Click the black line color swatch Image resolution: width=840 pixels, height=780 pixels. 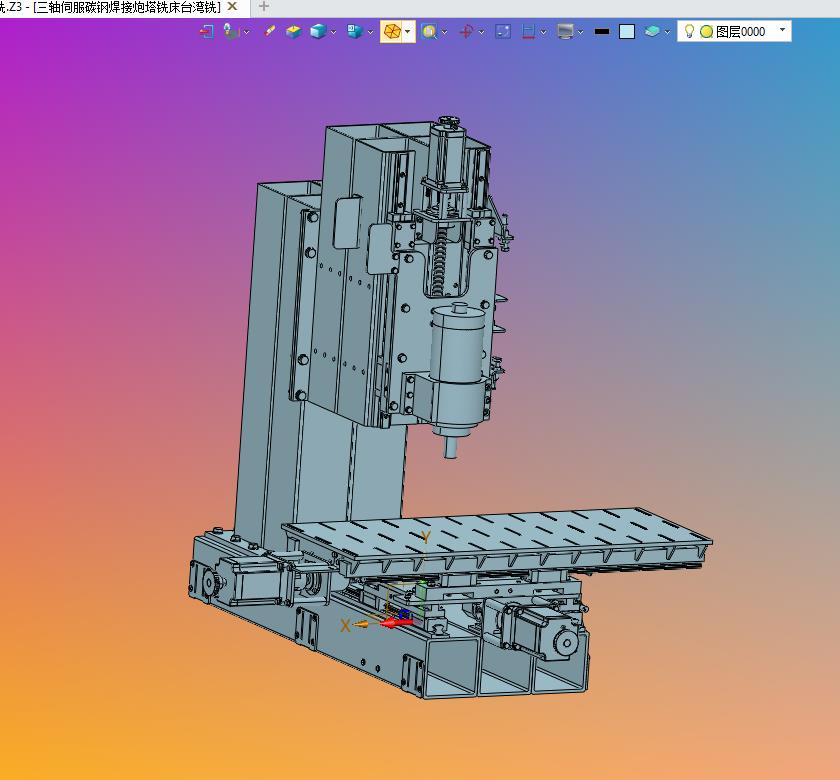click(602, 32)
